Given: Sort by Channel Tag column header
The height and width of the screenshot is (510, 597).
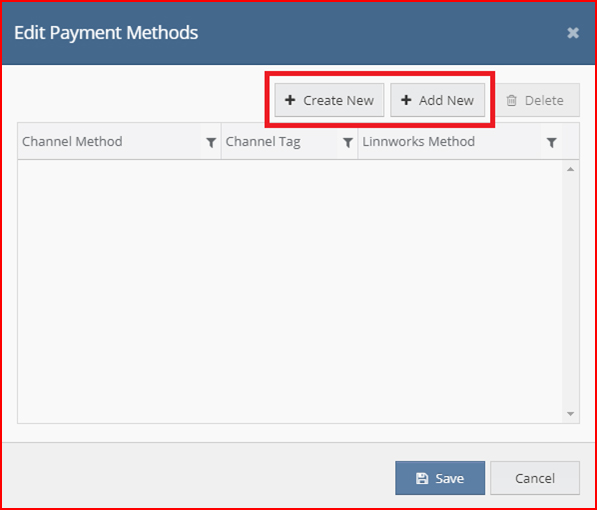Looking at the screenshot, I should click(x=263, y=141).
